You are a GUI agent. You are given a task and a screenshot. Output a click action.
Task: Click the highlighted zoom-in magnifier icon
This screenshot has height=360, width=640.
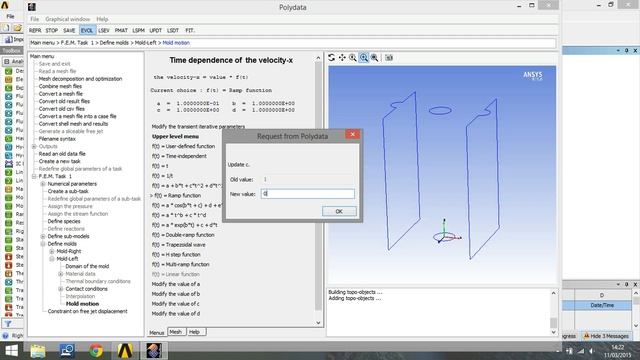(364, 58)
